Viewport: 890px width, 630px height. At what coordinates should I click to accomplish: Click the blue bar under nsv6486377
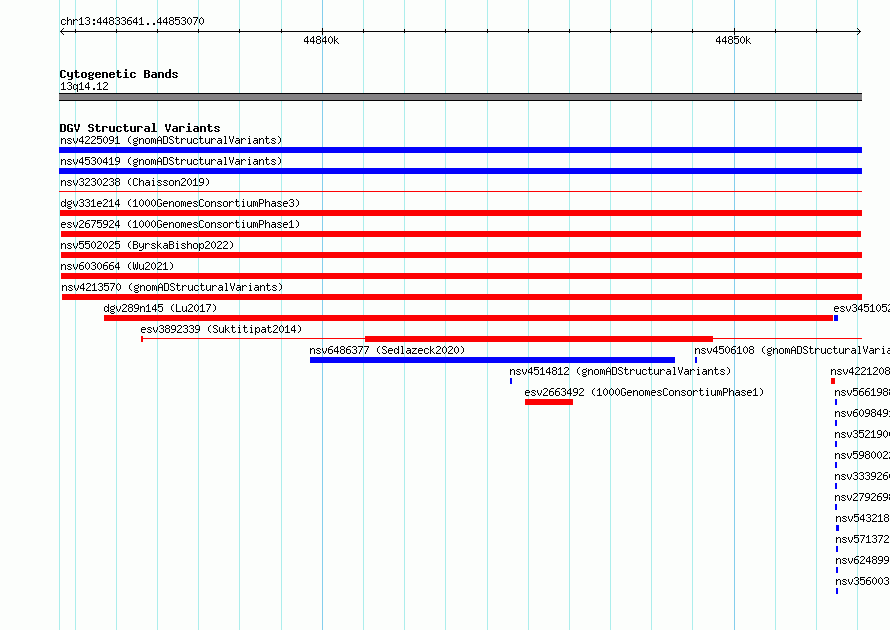(492, 360)
